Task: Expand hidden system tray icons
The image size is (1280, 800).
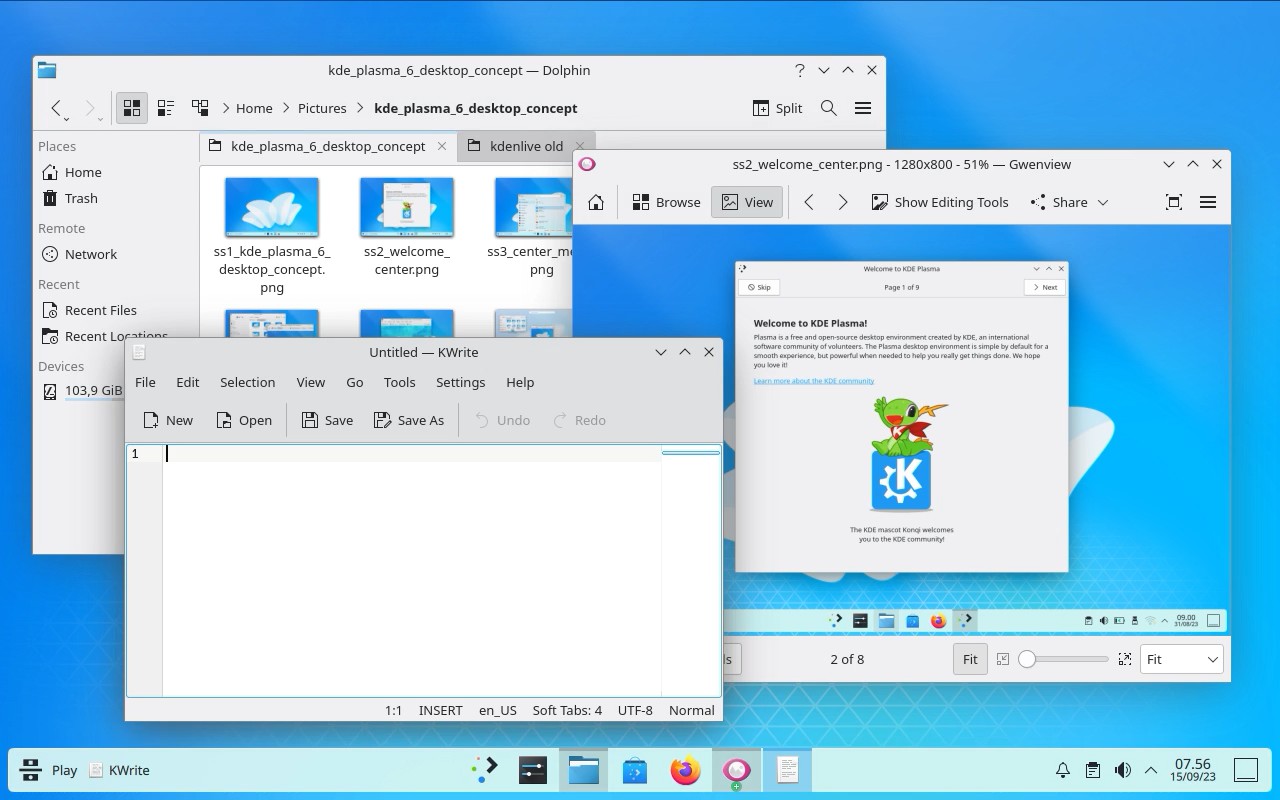Action: [x=1150, y=770]
